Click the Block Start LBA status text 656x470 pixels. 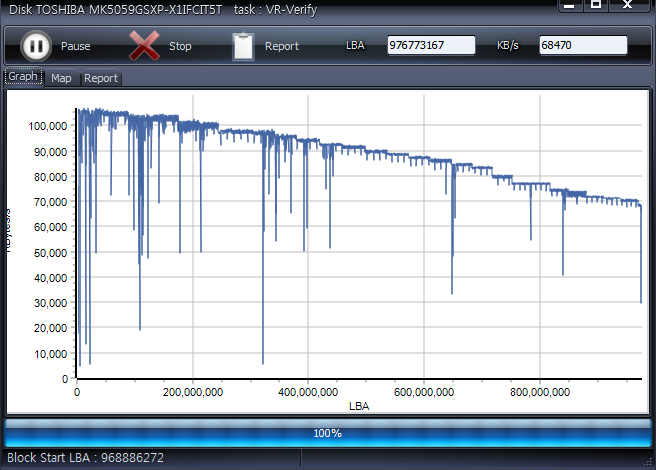point(85,458)
